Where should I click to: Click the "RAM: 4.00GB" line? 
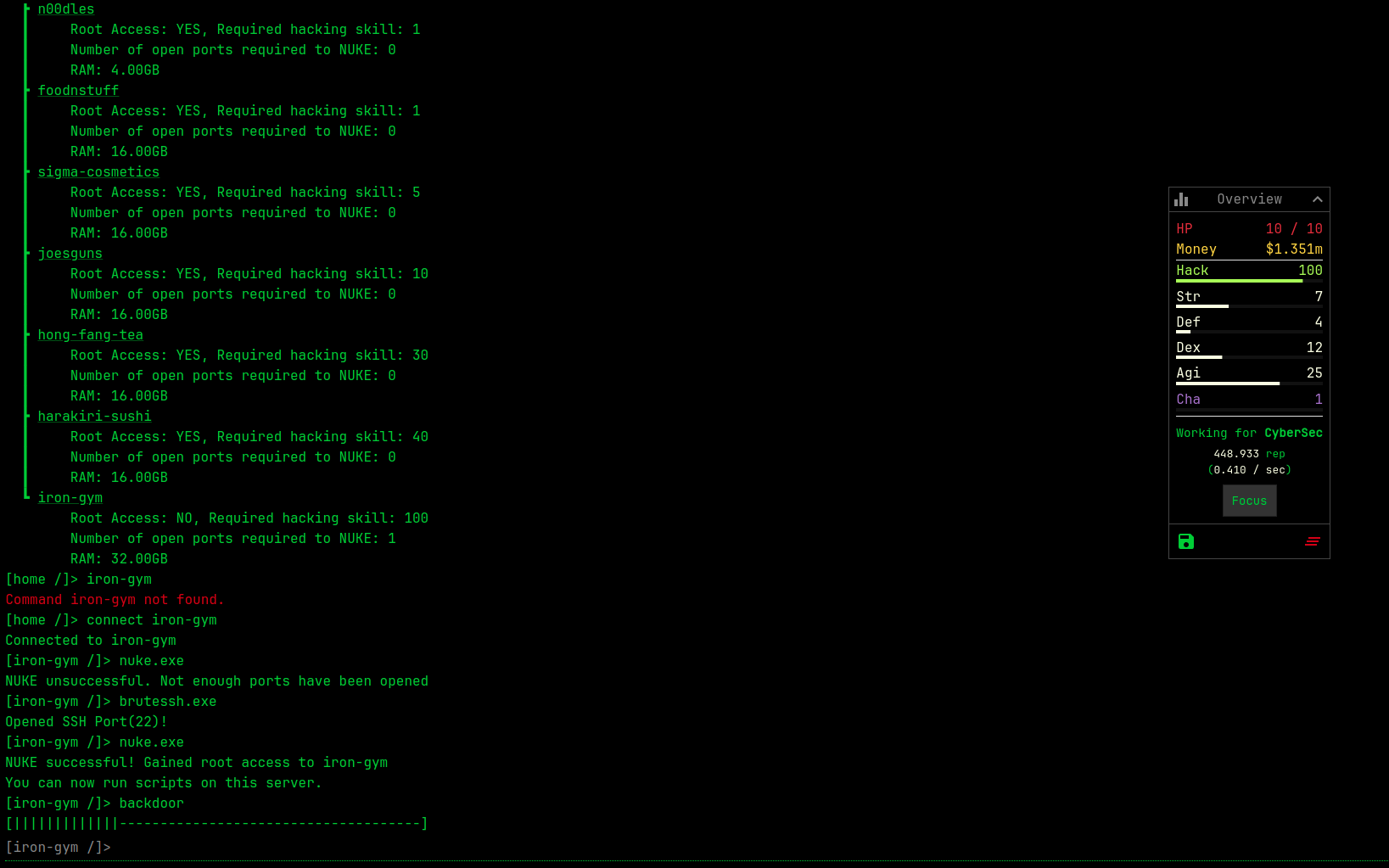[115, 70]
